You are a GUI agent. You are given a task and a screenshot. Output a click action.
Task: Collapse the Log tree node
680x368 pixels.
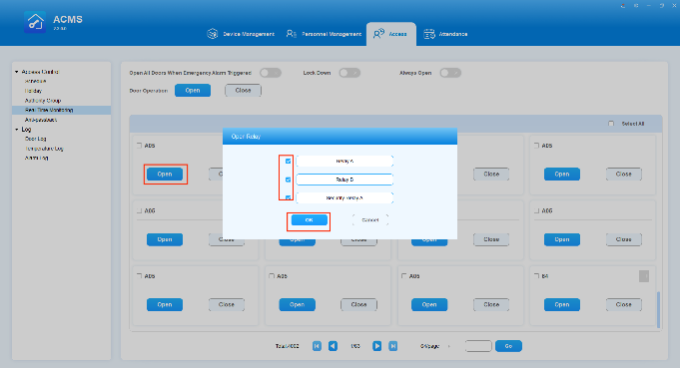tap(17, 130)
